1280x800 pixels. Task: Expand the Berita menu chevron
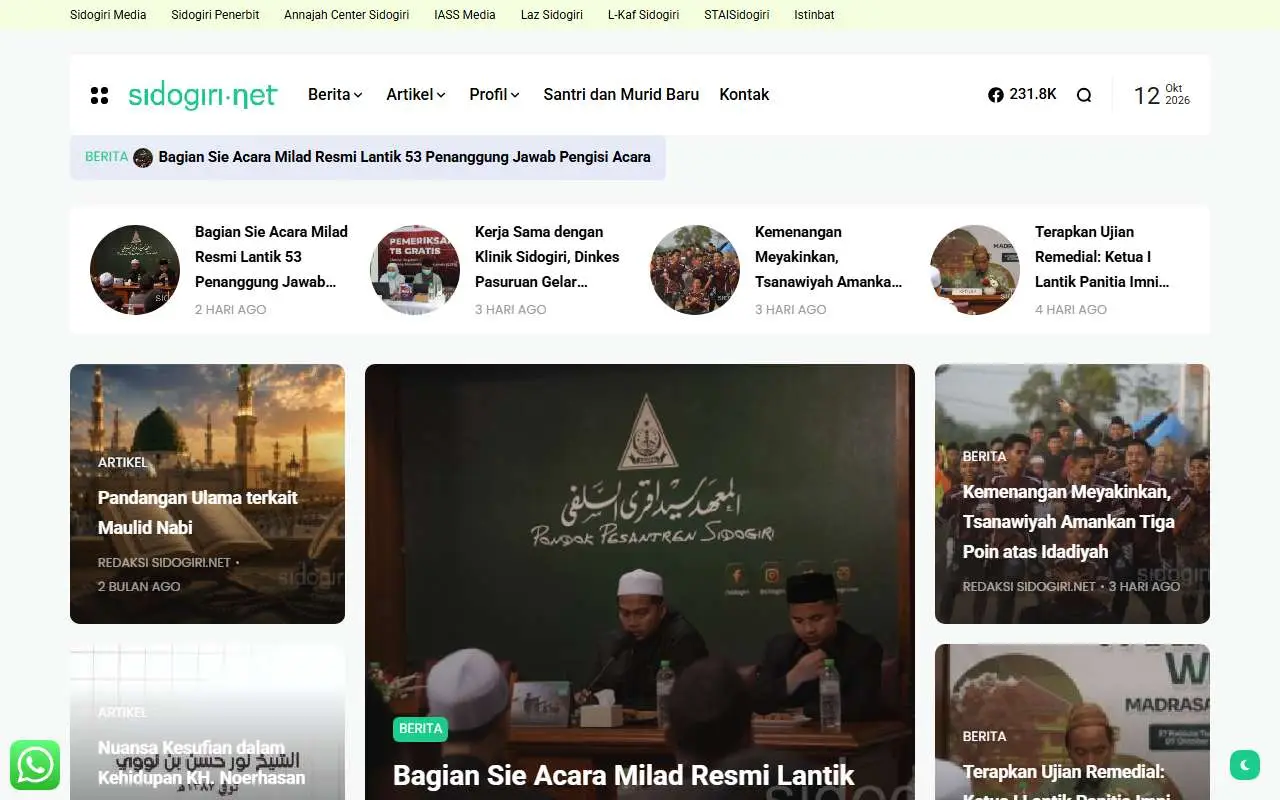359,95
